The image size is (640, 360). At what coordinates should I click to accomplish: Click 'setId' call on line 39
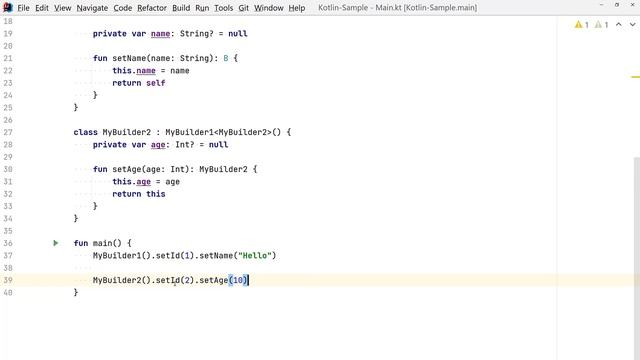[168, 280]
